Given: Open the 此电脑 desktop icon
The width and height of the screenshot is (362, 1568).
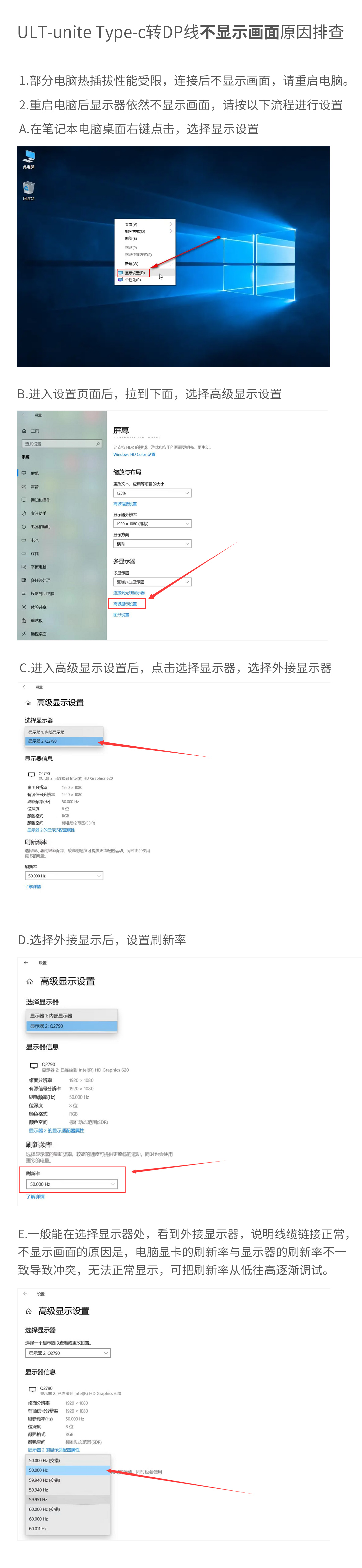Looking at the screenshot, I should pos(28,159).
